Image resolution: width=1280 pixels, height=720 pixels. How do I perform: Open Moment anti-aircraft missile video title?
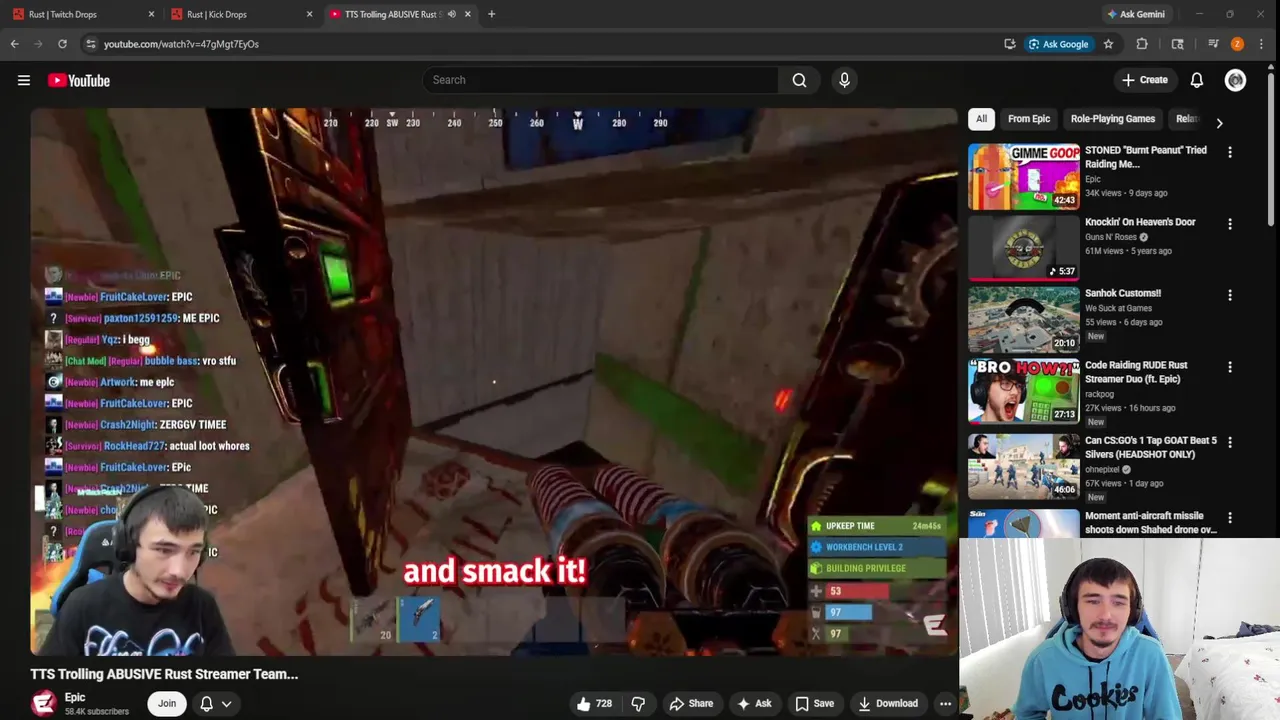click(x=1151, y=522)
